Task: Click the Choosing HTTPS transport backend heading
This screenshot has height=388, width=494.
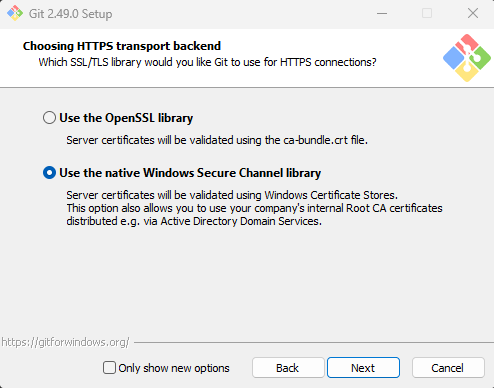Action: click(x=122, y=46)
